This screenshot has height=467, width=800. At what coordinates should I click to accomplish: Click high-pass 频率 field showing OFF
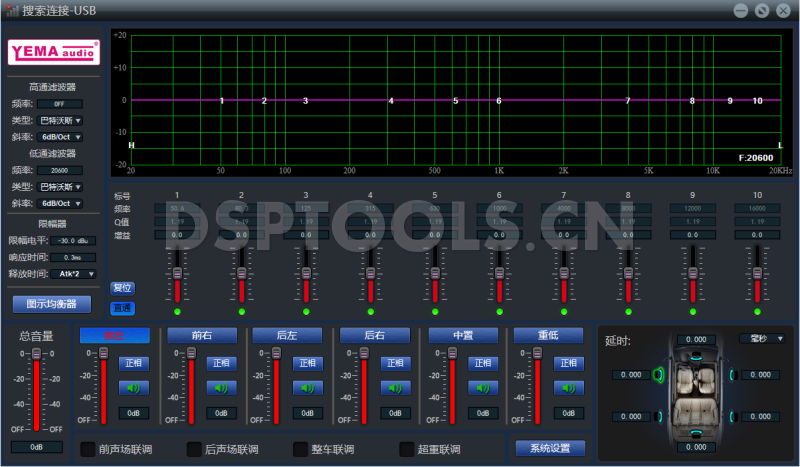click(60, 104)
